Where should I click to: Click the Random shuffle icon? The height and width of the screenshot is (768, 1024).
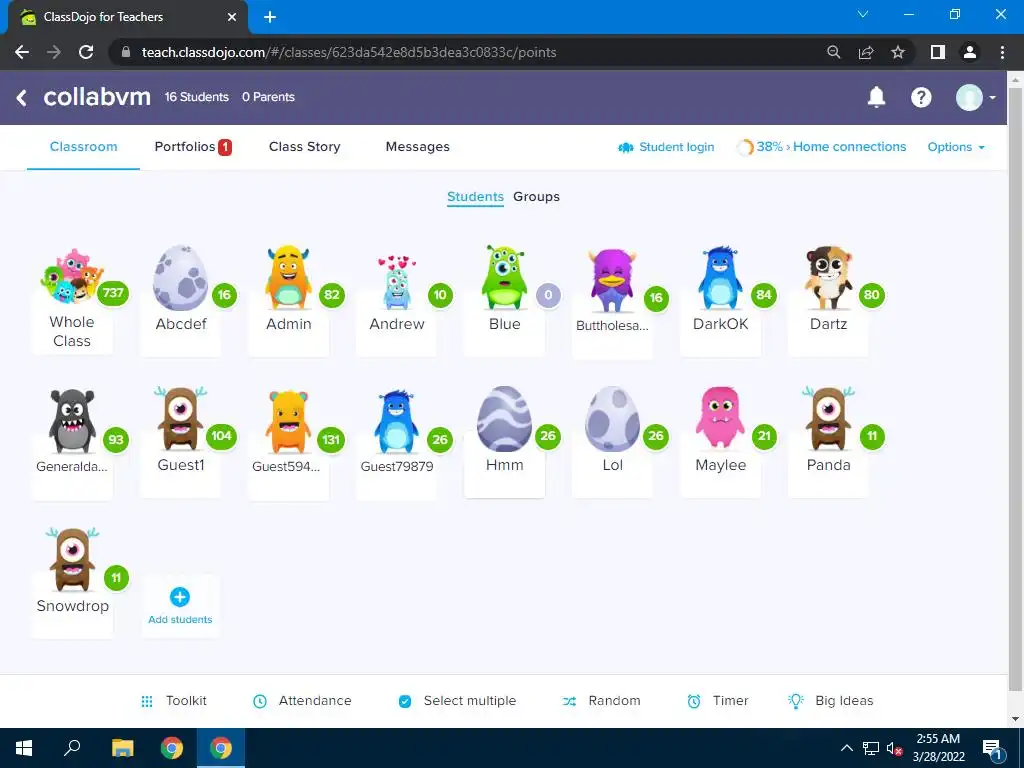point(569,701)
